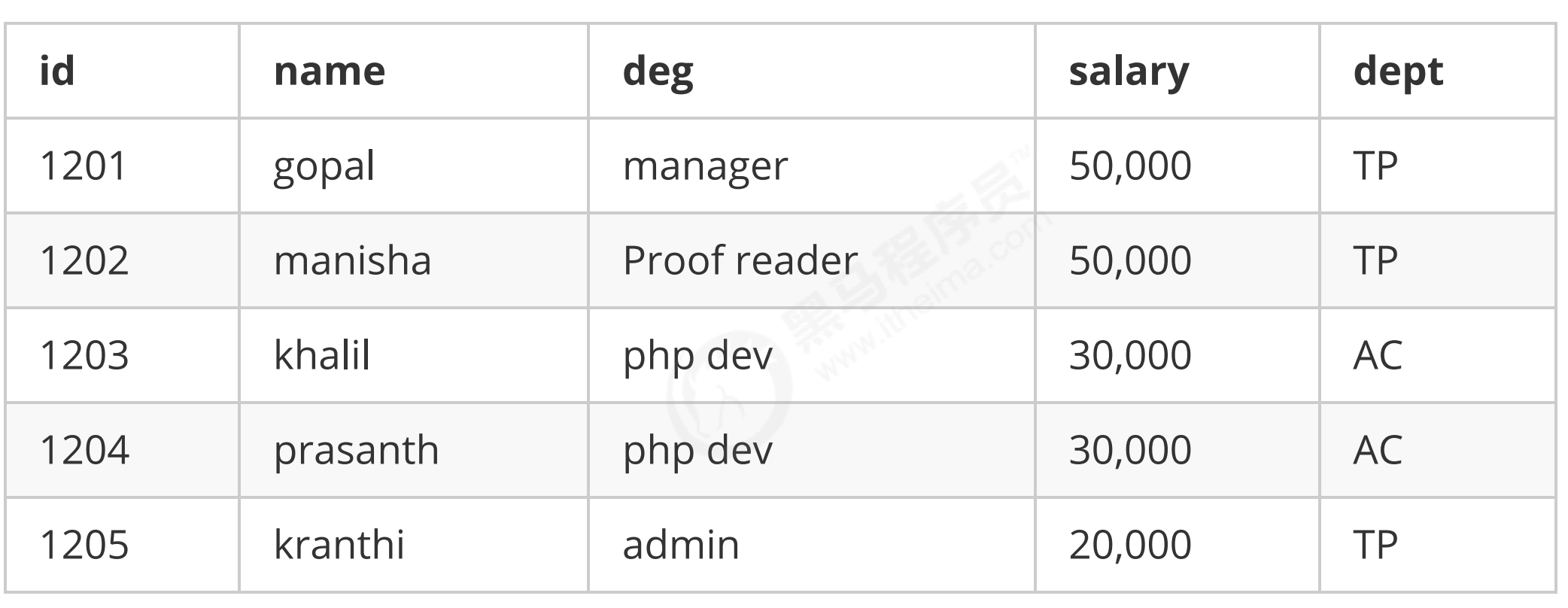Click the kranthi name cell
The image size is (1568, 608).
[413, 545]
